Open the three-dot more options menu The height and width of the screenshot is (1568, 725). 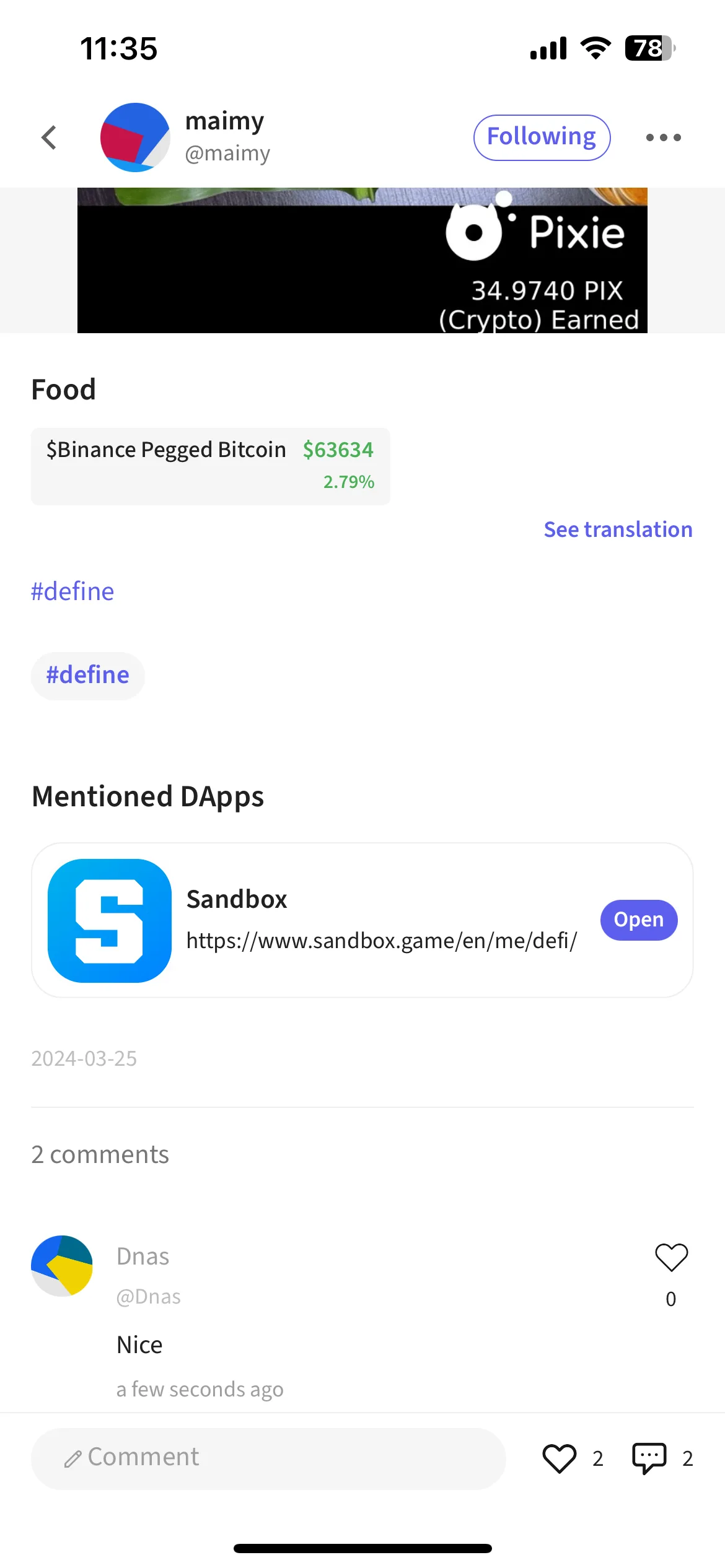point(663,137)
